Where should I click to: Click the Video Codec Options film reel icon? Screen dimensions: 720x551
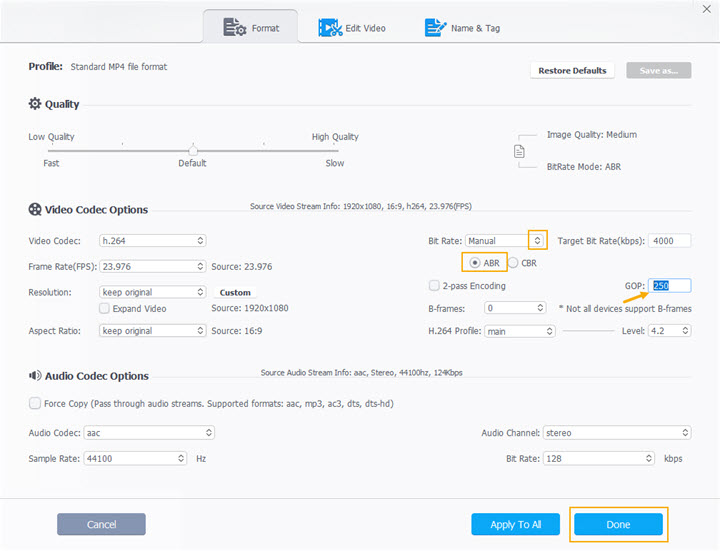coord(35,209)
